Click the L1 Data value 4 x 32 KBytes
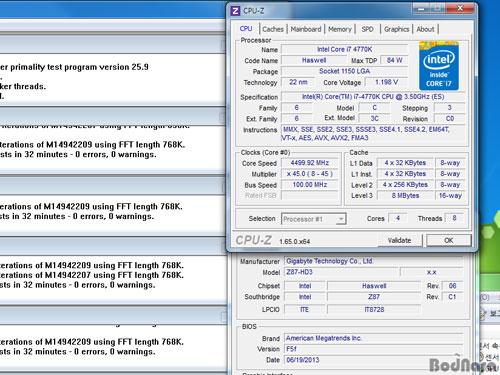Screen dimensions: 500x375 405,163
